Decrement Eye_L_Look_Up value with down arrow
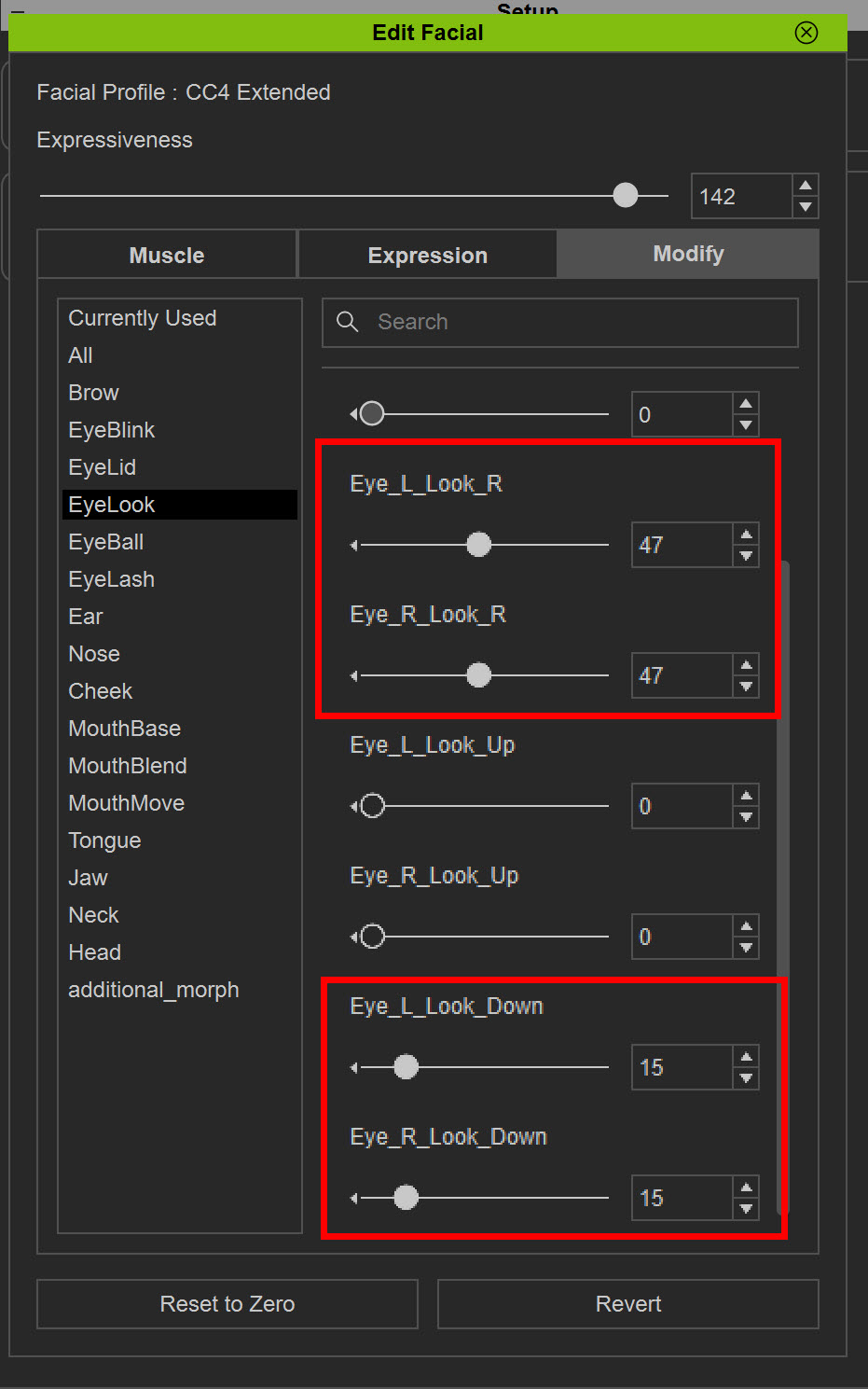The image size is (868, 1389). (x=746, y=817)
